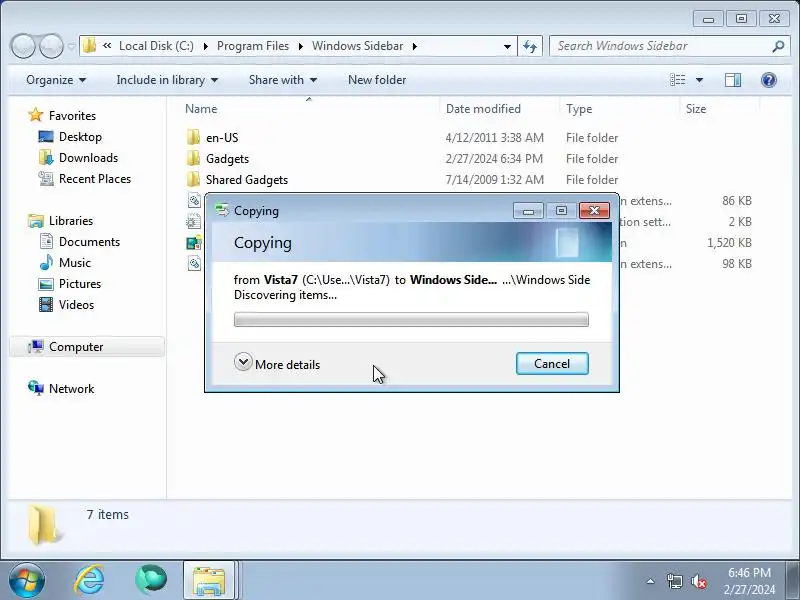Click the muted volume tray icon
Viewport: 800px width, 600px height.
(698, 581)
